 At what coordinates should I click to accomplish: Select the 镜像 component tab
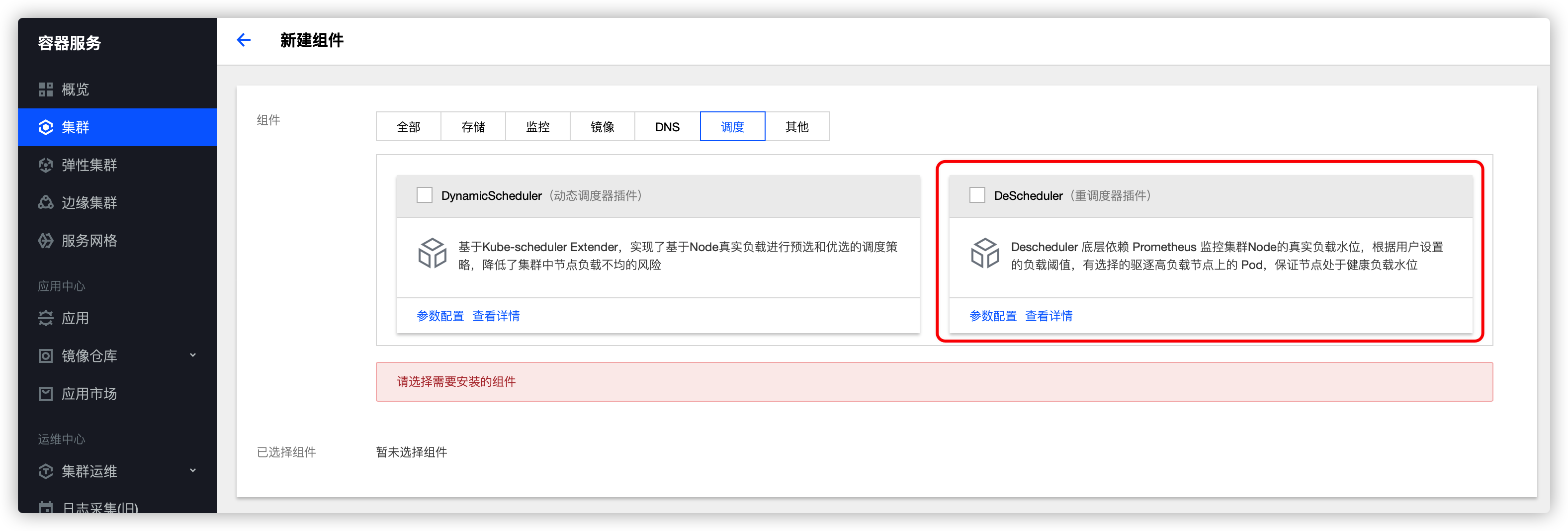[603, 127]
